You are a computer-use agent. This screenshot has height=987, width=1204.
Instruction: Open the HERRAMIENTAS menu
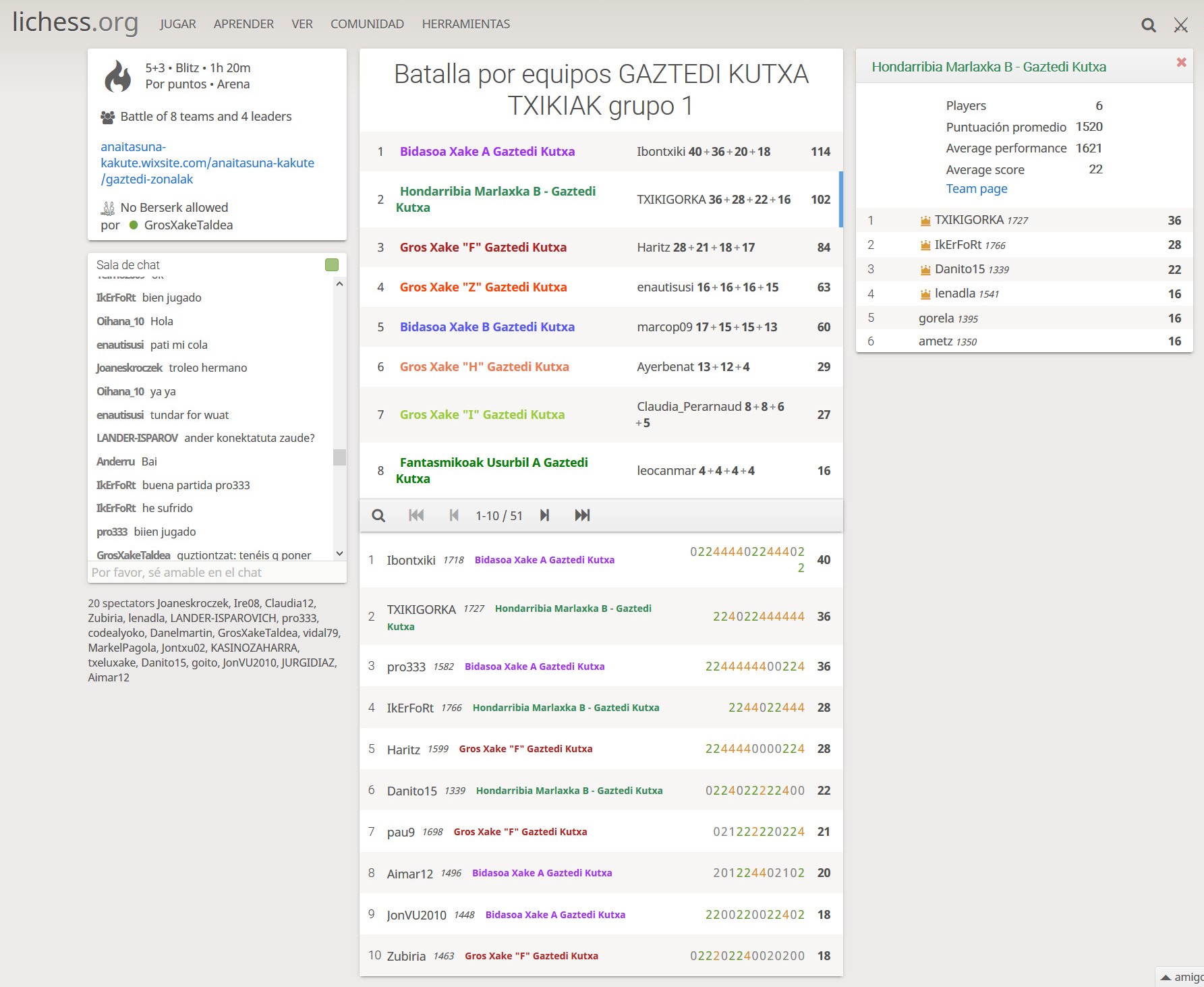tap(465, 24)
